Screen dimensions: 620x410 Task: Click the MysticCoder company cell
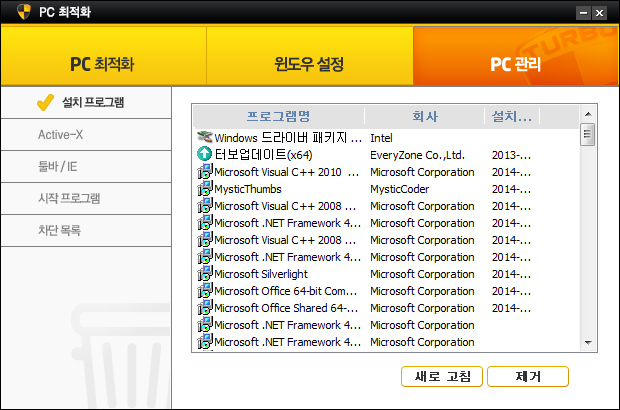(x=399, y=189)
